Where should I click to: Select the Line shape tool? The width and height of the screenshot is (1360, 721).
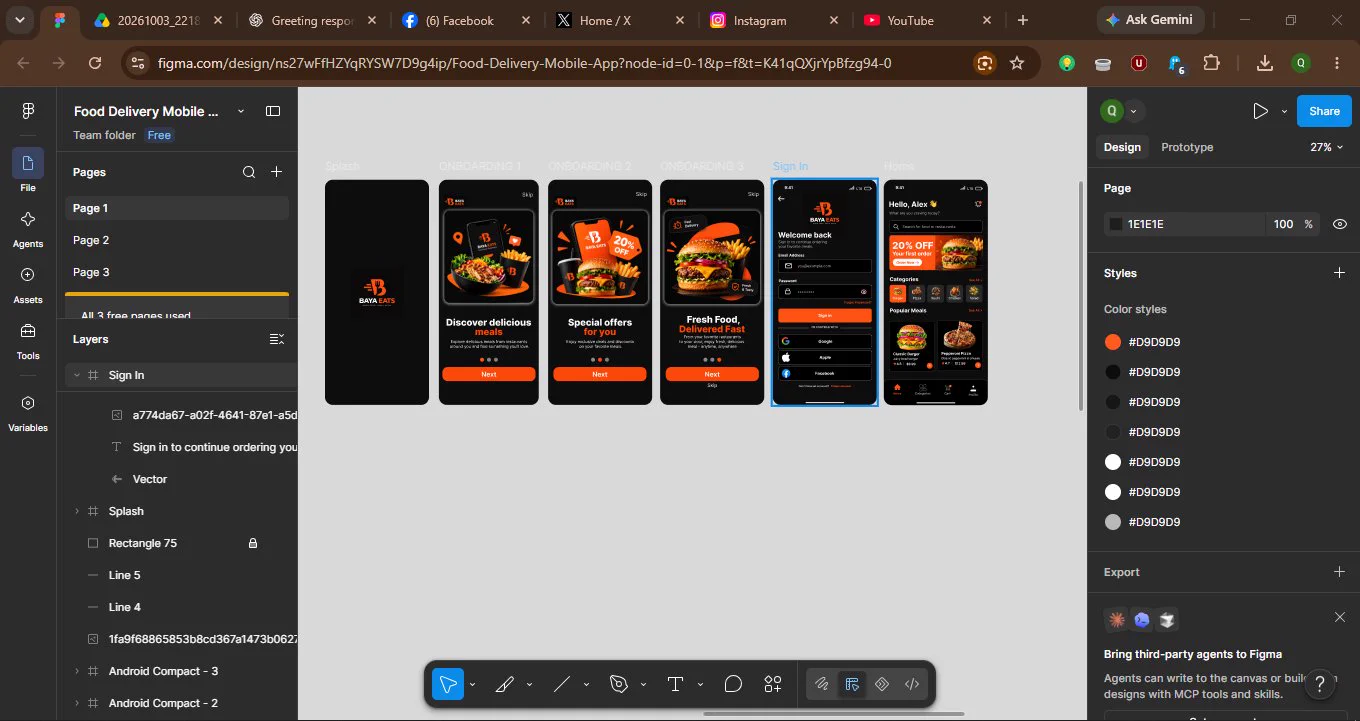(x=562, y=685)
